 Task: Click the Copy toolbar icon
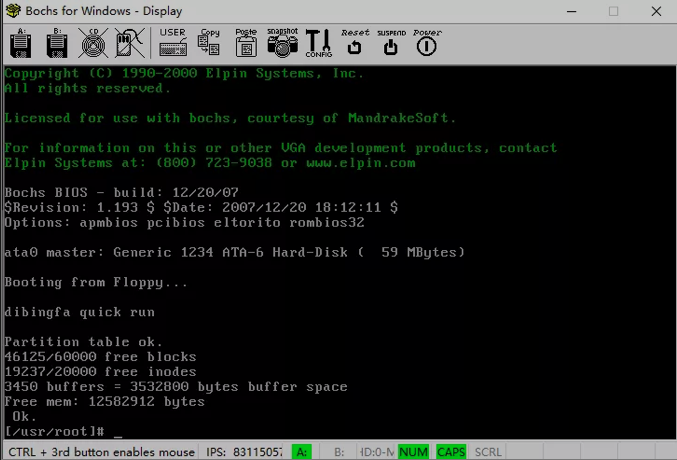pos(209,42)
